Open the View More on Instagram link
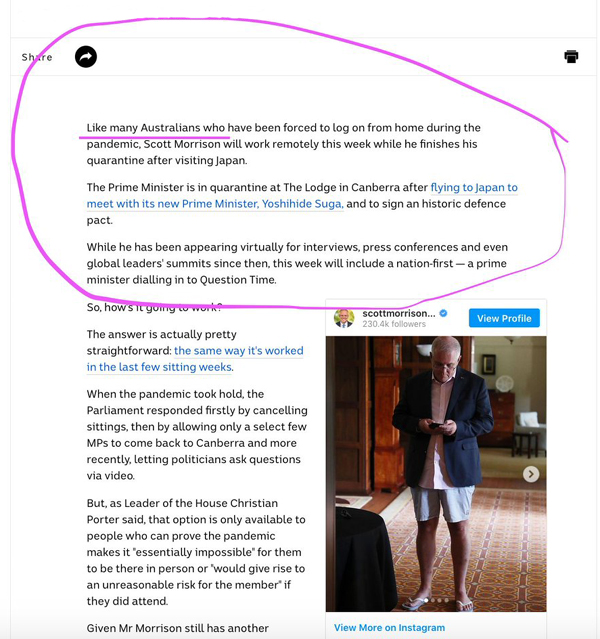Screen dimensions: 600x639 coord(389,628)
